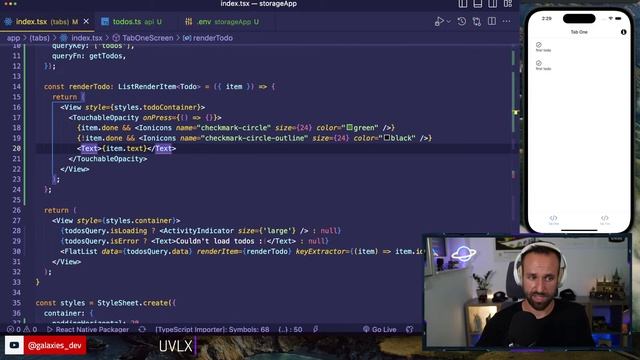Toggle the secondary sidebar layout icon

point(493,4)
